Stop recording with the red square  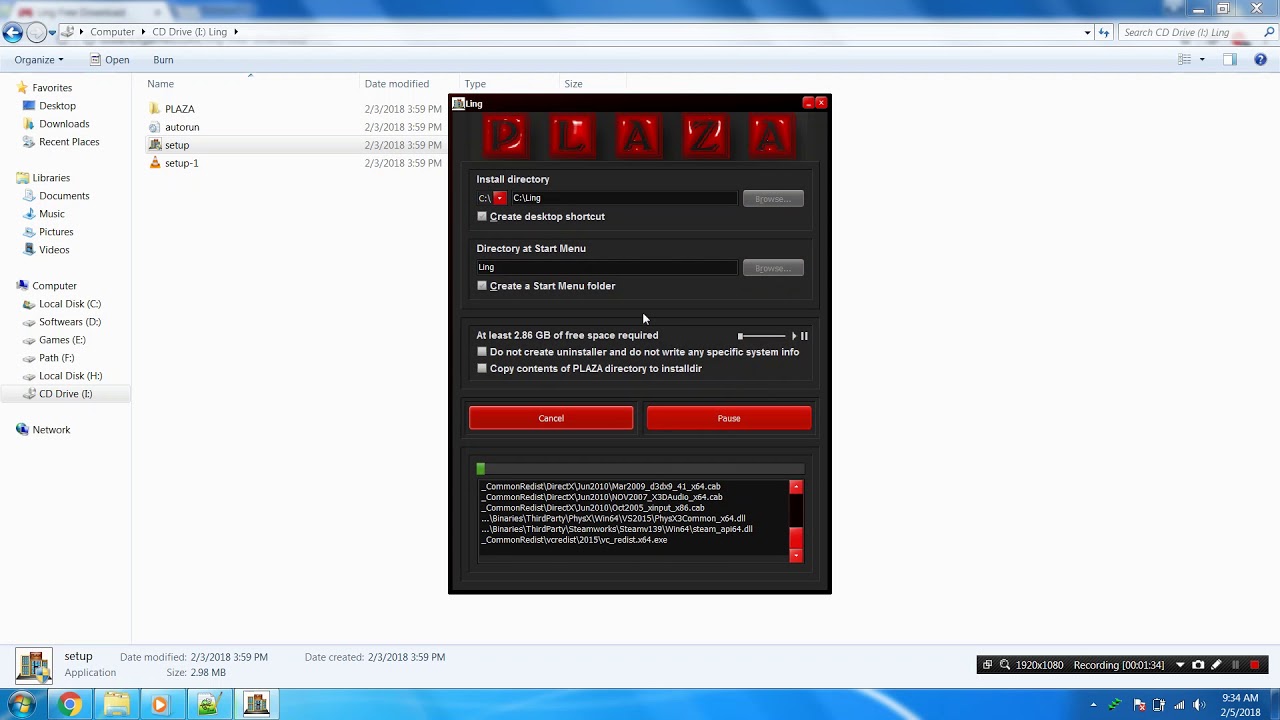[1255, 665]
